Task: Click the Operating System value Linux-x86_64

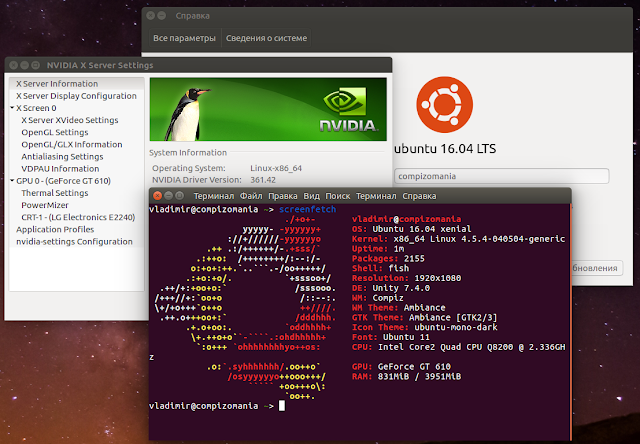Action: [x=276, y=168]
